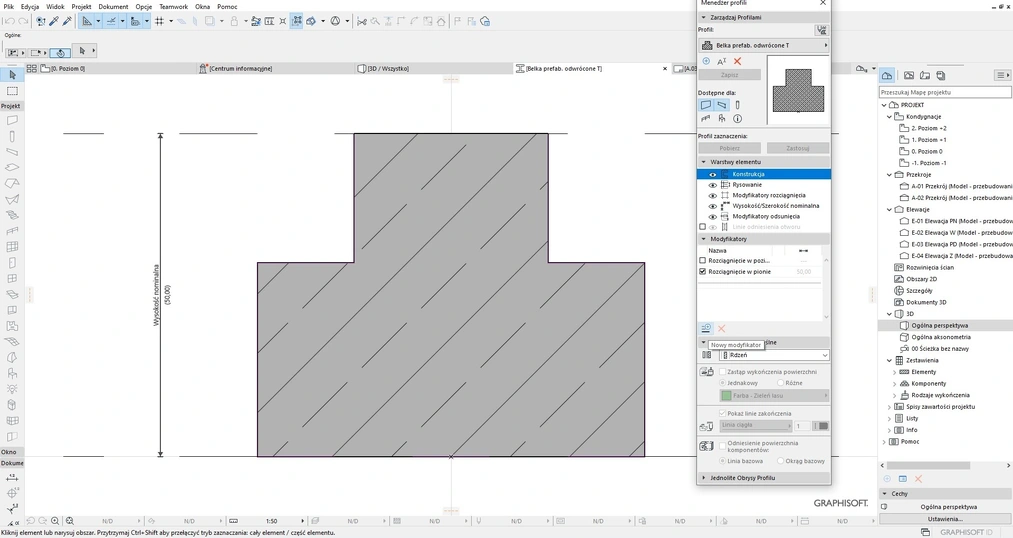Collapse the Elewacje tree node
Image resolution: width=1013 pixels, height=538 pixels.
tap(890, 209)
